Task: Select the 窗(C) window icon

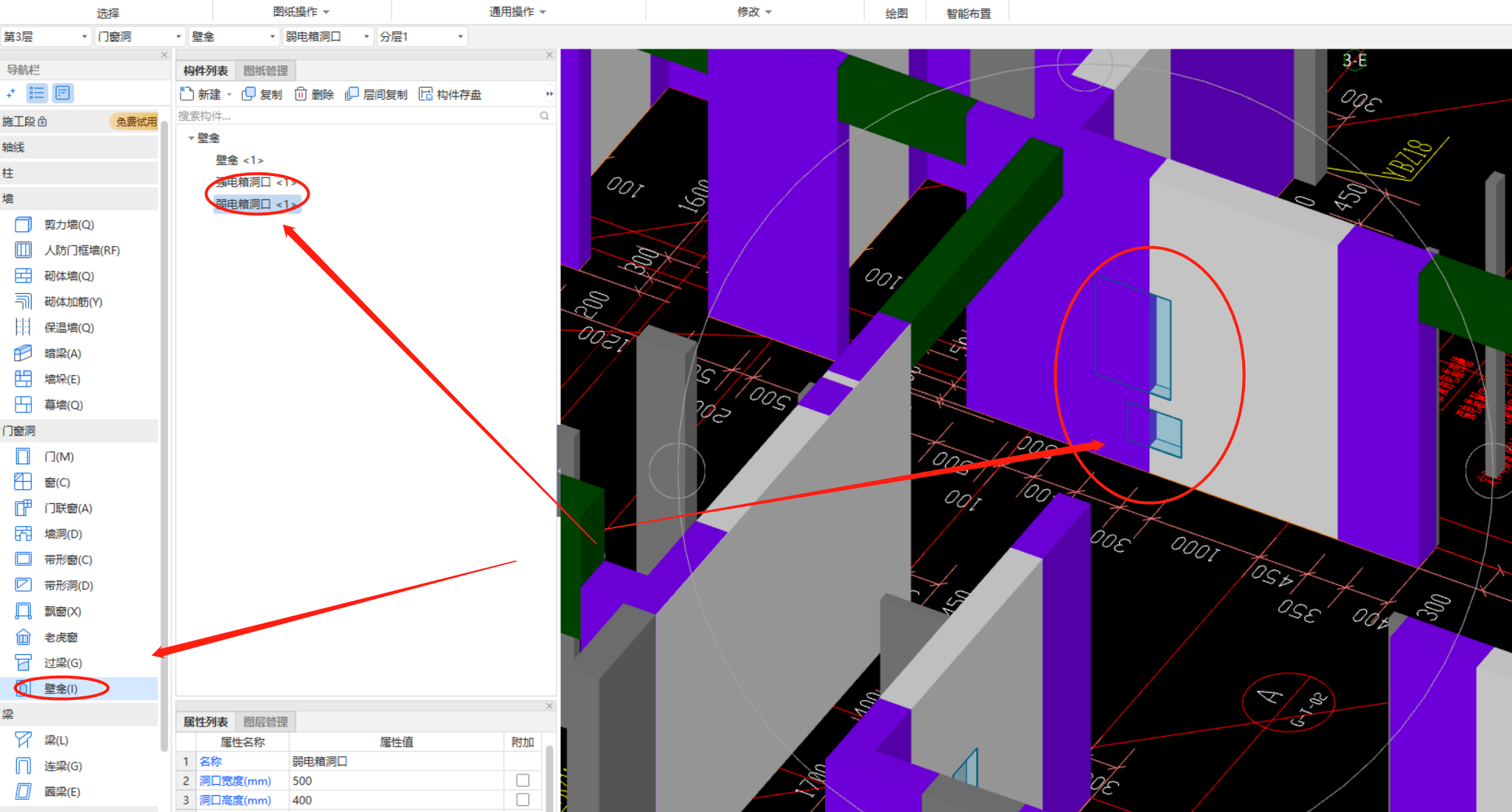Action: click(x=24, y=483)
